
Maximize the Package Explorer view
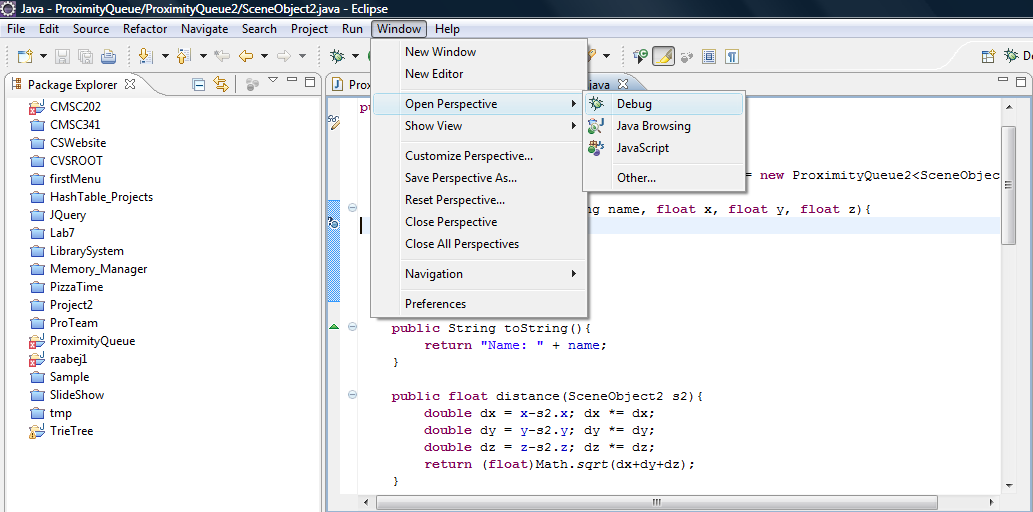coord(310,82)
